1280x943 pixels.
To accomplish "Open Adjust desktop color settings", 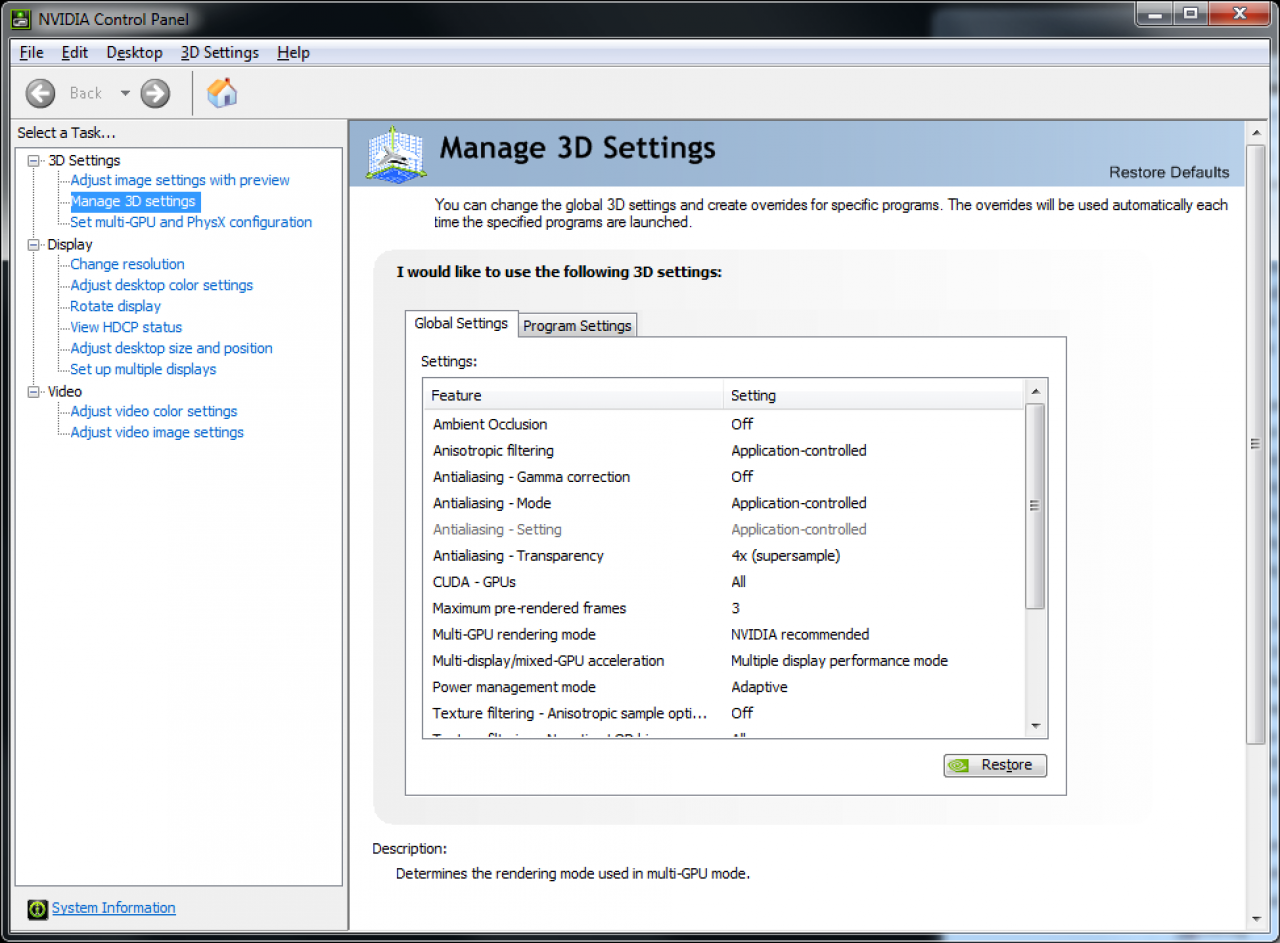I will tap(161, 285).
